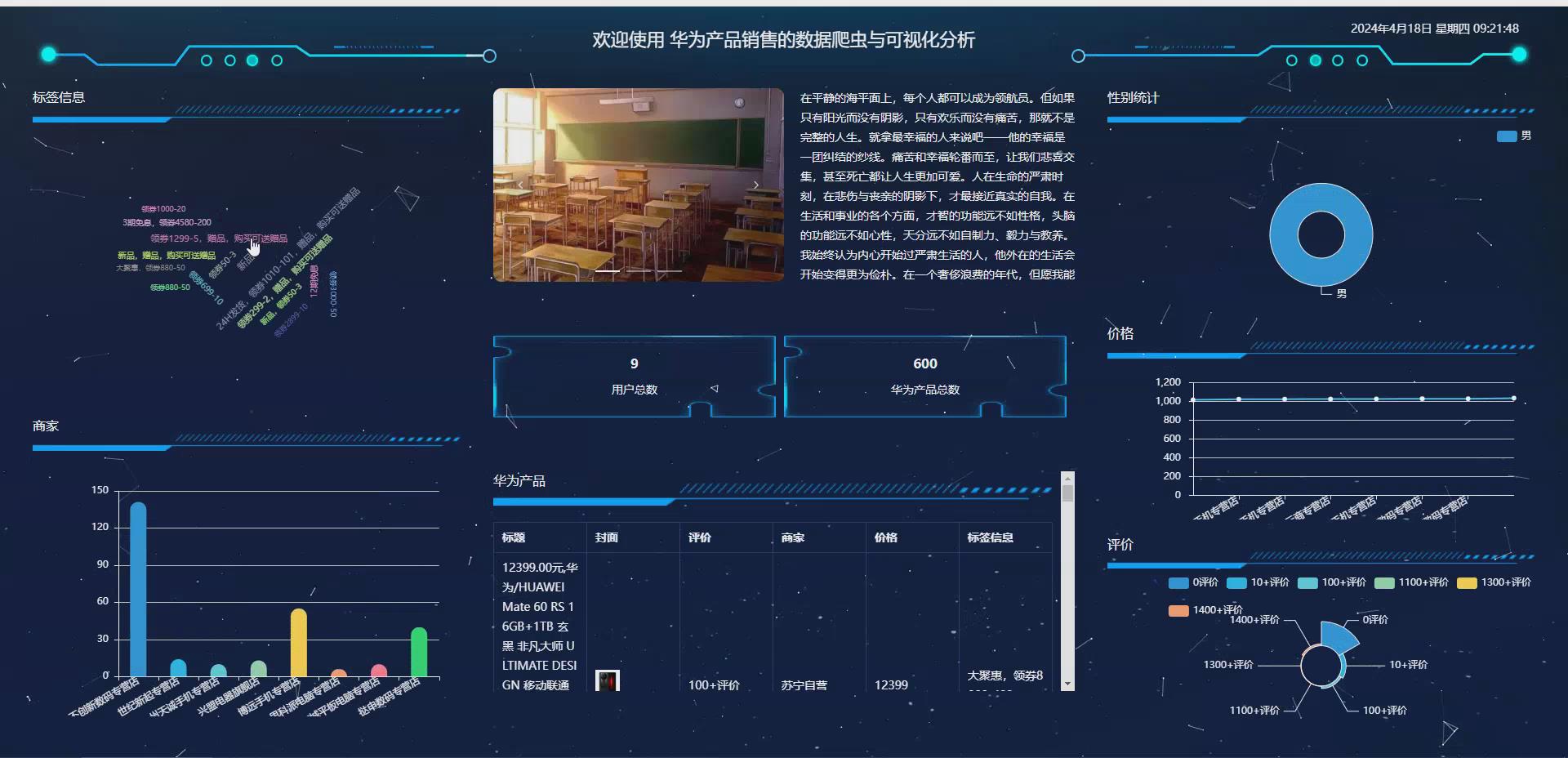Click the tallest blue bar in 商家 chart
The width and height of the screenshot is (1568, 758).
coord(138,590)
